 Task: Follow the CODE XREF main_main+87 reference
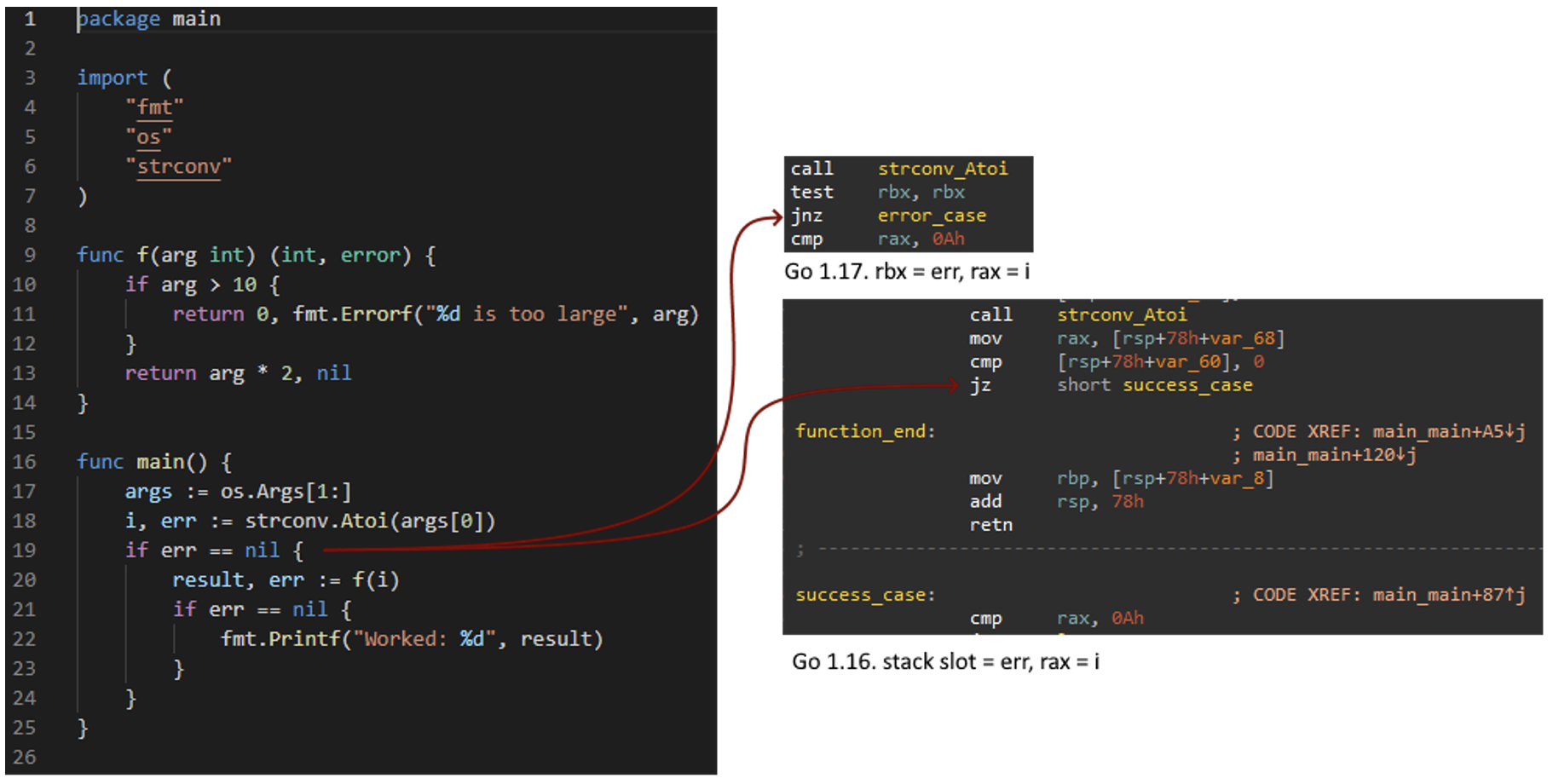coord(1378,595)
